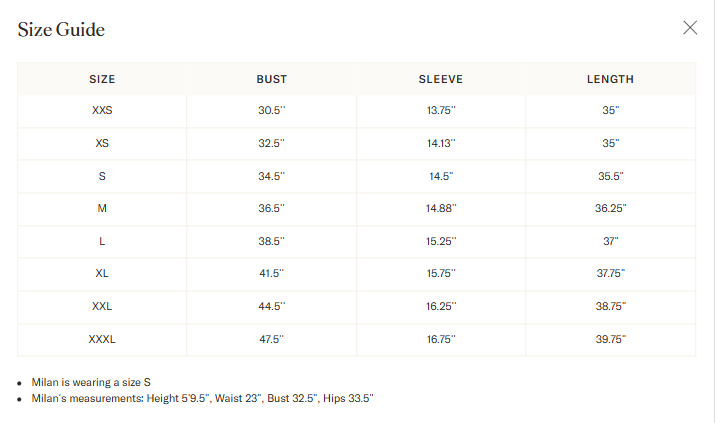The image size is (715, 423).
Task: Select the S size row label
Action: click(102, 176)
